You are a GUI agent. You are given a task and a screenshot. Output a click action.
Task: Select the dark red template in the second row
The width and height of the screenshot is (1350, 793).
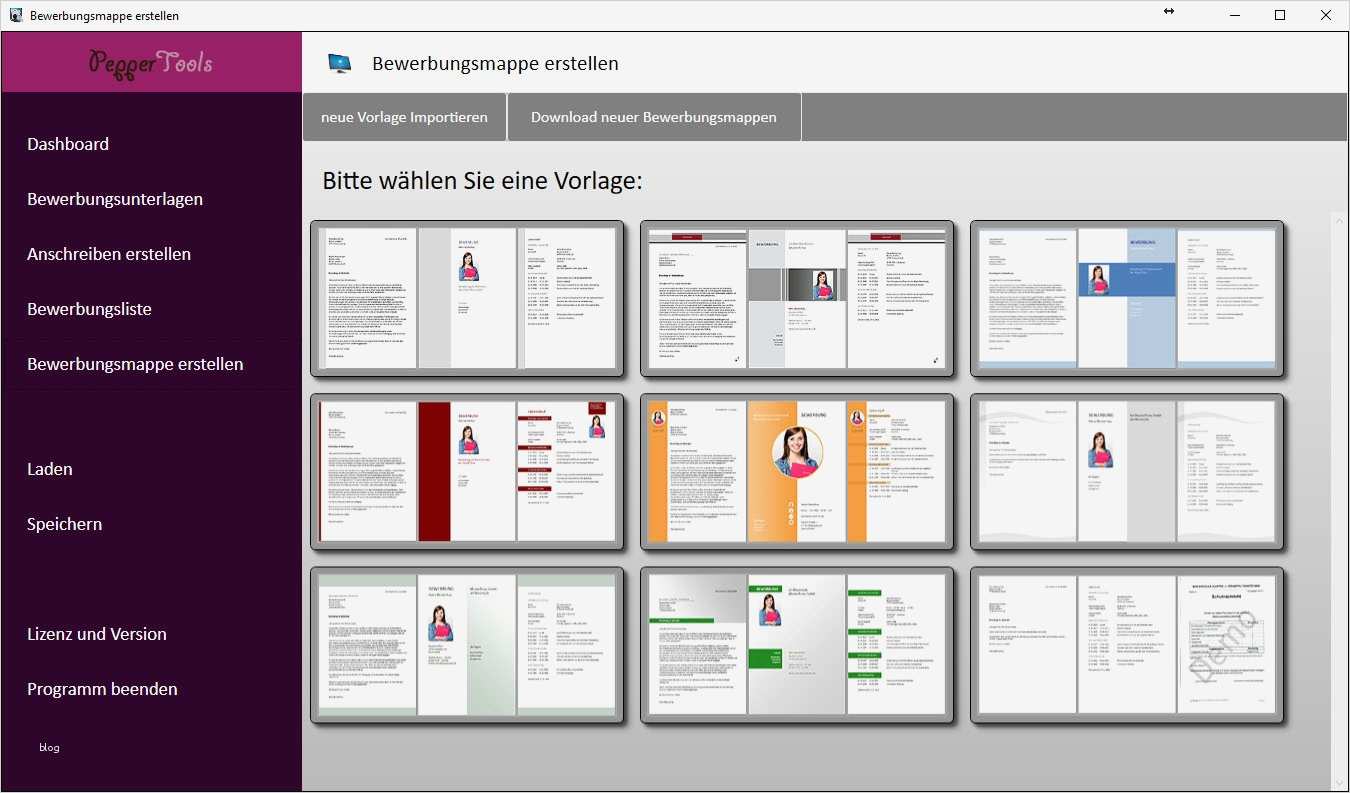[x=468, y=472]
